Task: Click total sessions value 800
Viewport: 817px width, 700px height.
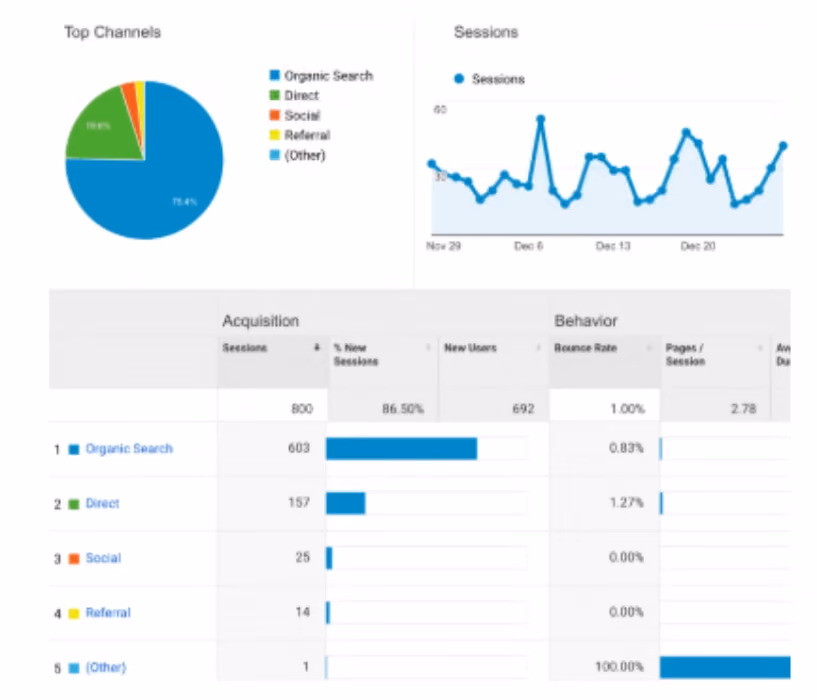Action: click(302, 409)
